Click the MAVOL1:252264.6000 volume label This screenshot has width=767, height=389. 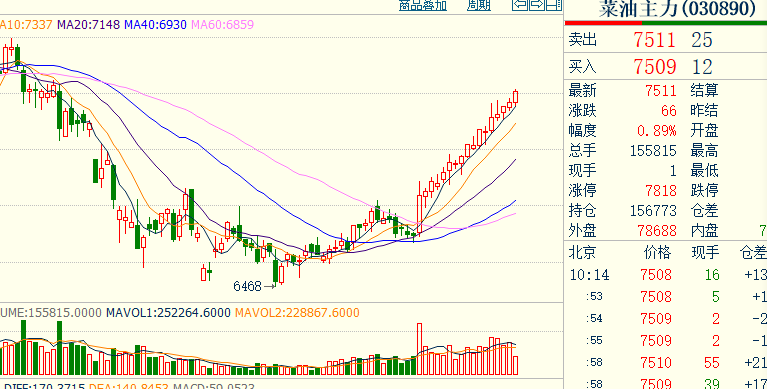coord(168,313)
